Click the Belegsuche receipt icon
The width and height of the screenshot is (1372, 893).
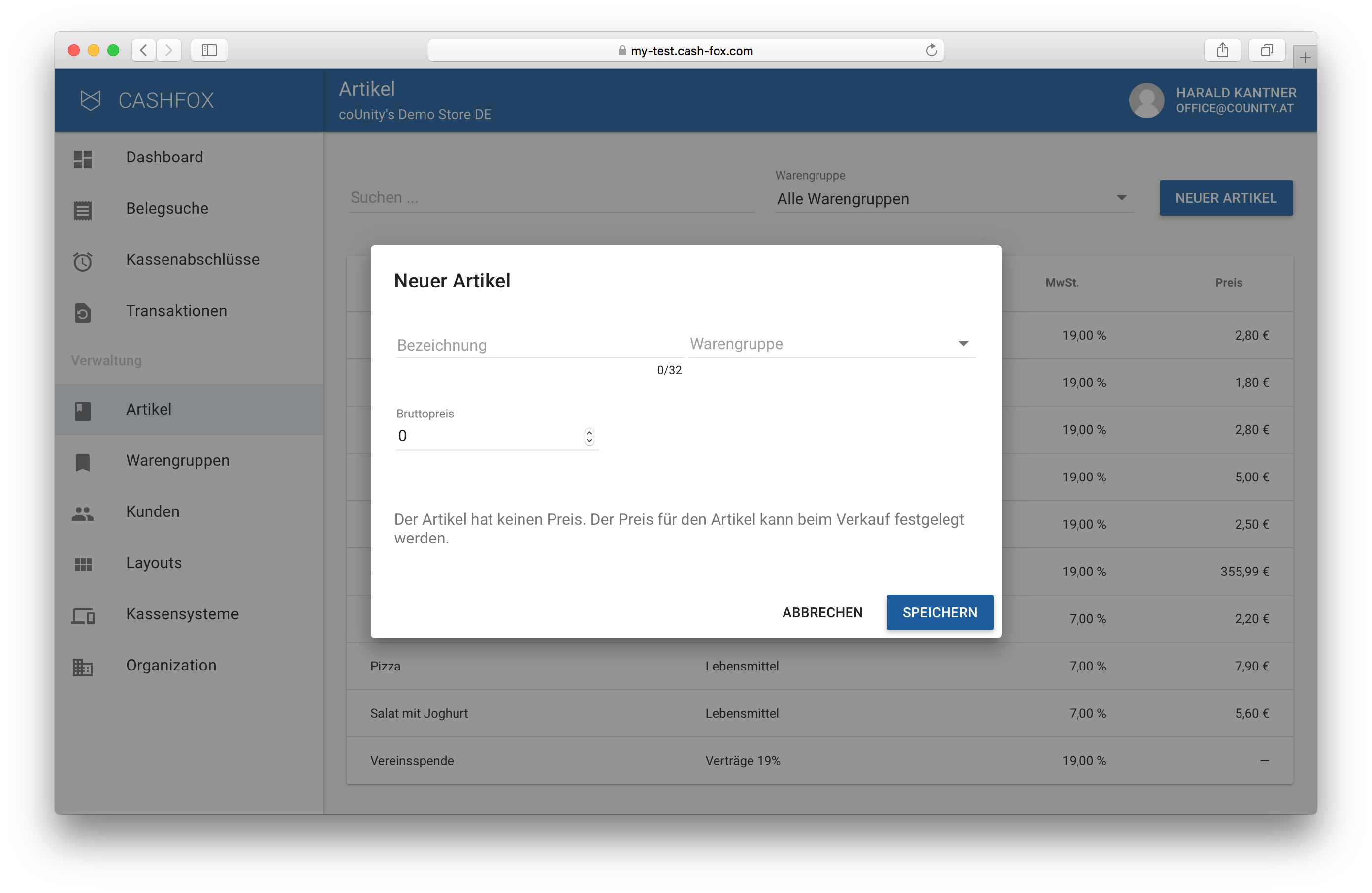click(82, 210)
